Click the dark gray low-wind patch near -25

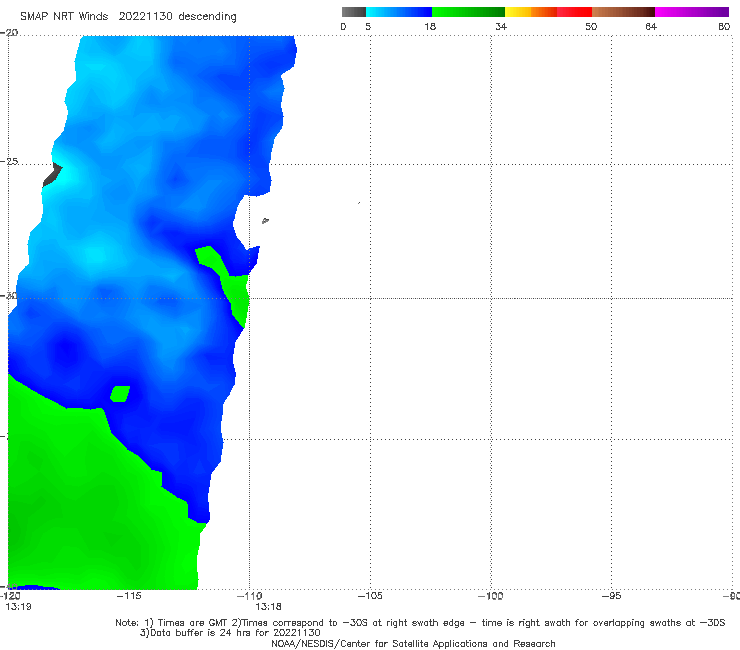coord(52,175)
